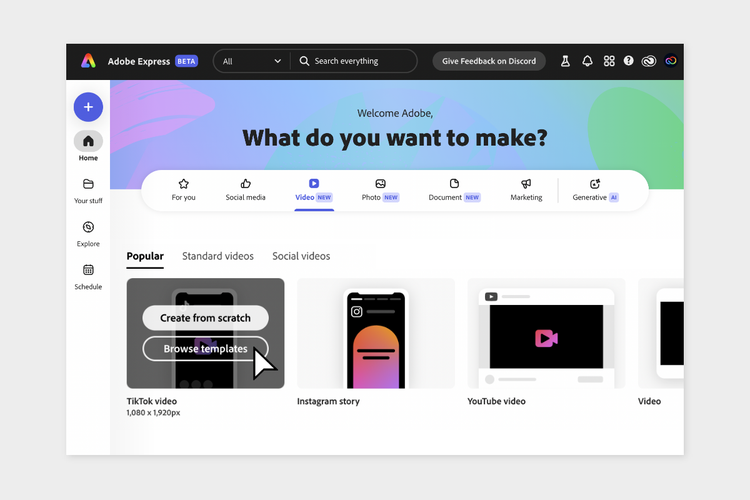The width and height of the screenshot is (750, 500).
Task: Select the For you tab
Action: pyautogui.click(x=184, y=190)
